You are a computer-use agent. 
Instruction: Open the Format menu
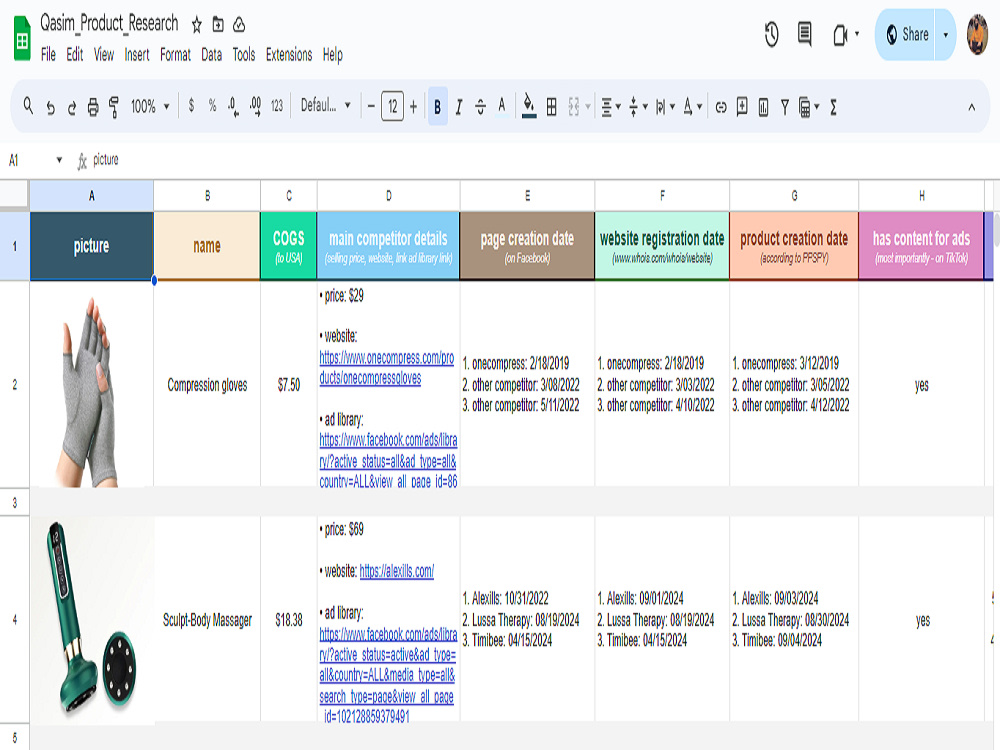[175, 55]
